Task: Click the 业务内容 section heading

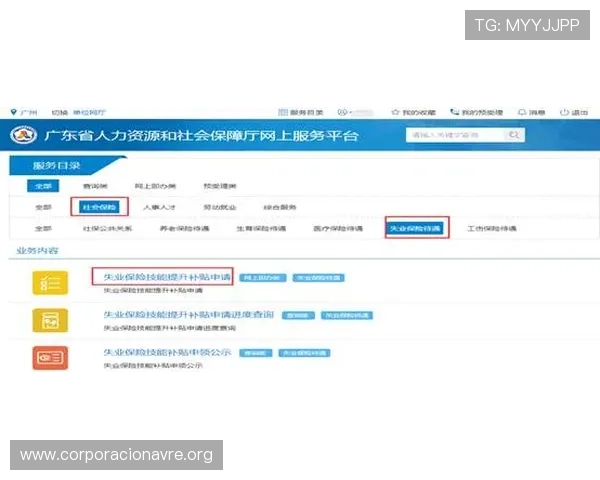Action: tap(37, 251)
